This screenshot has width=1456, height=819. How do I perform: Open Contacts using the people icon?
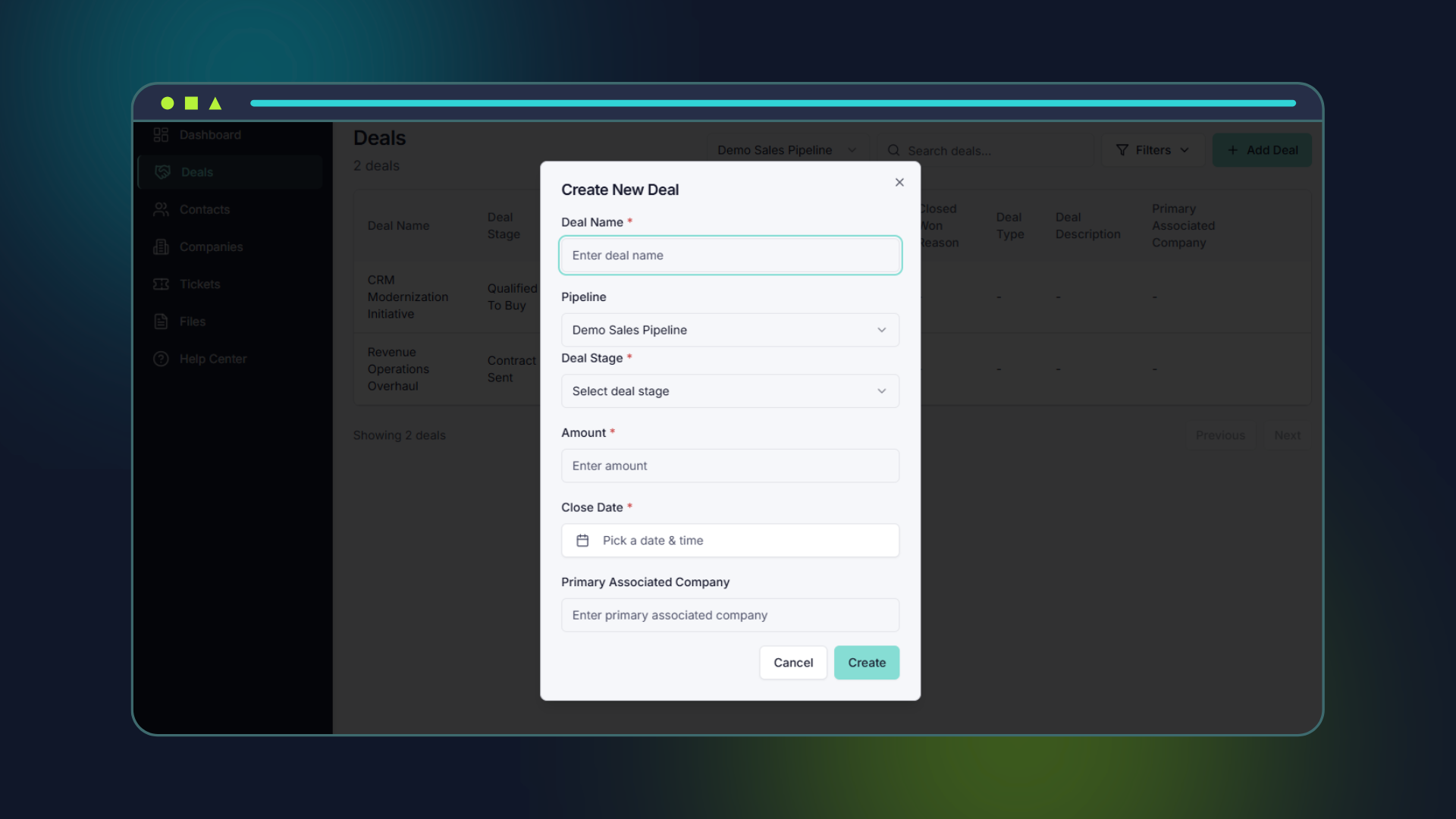(x=162, y=209)
